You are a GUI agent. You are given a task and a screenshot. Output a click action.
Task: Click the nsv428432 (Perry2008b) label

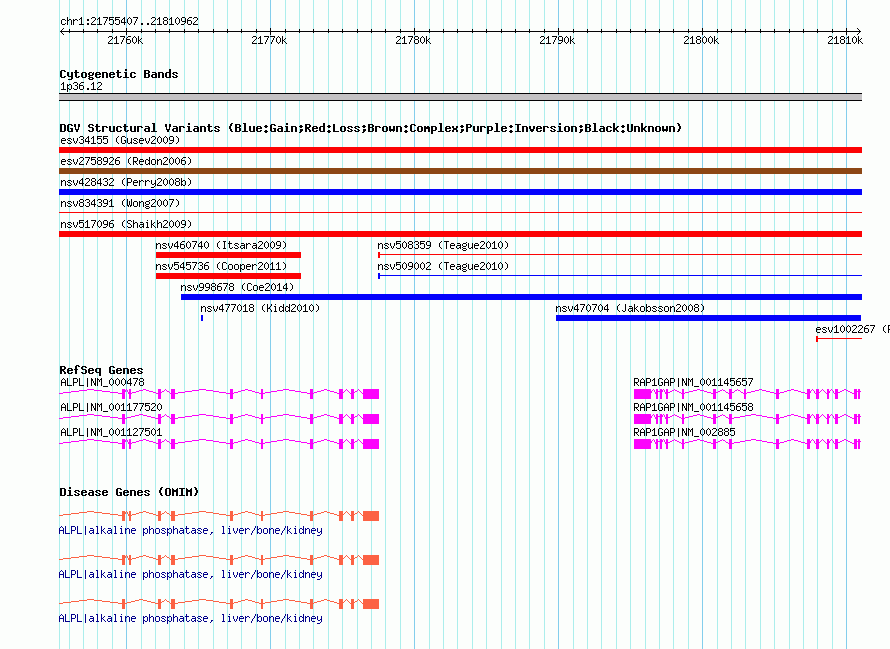pos(126,182)
